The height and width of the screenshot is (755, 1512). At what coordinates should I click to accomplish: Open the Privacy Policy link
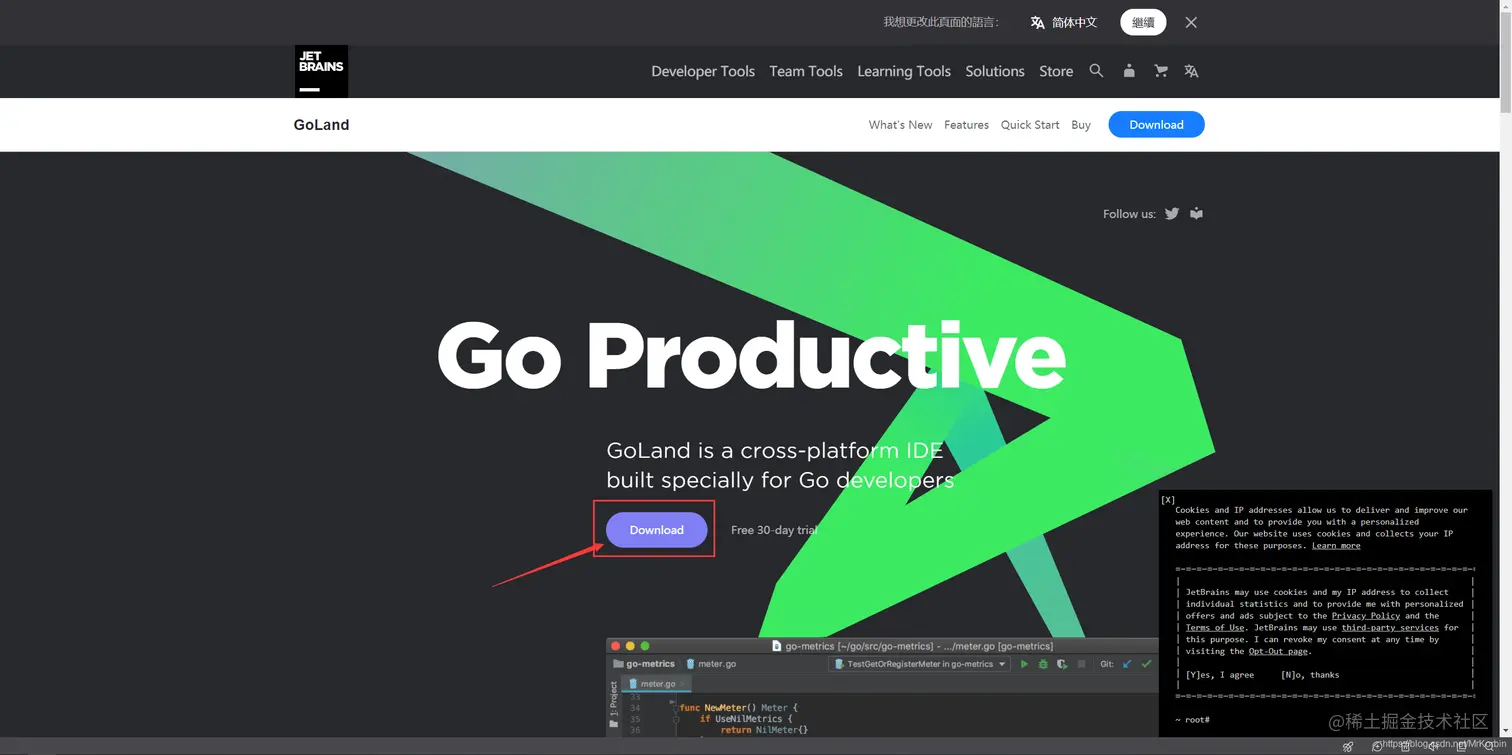click(1365, 616)
